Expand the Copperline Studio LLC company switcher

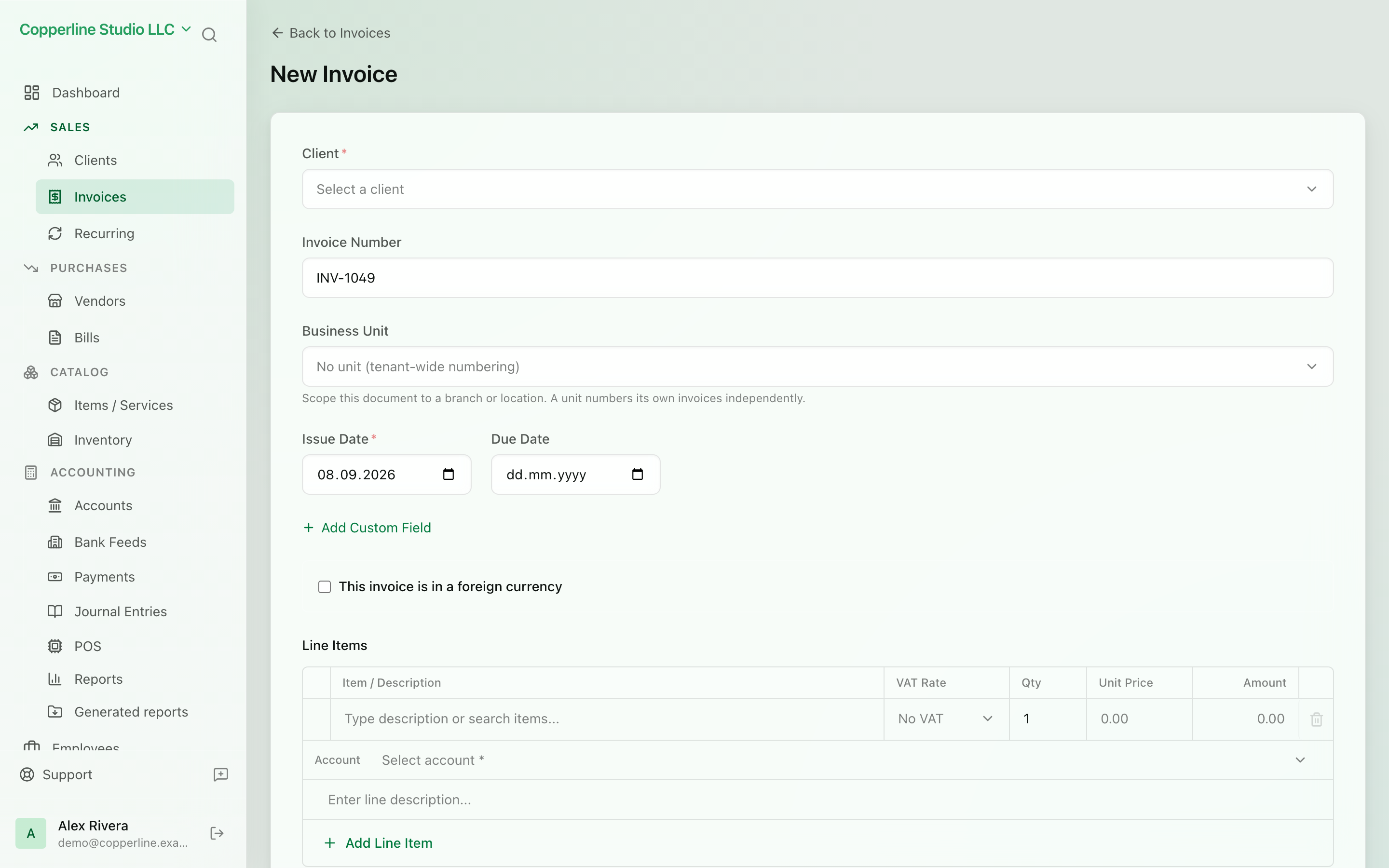point(106,29)
